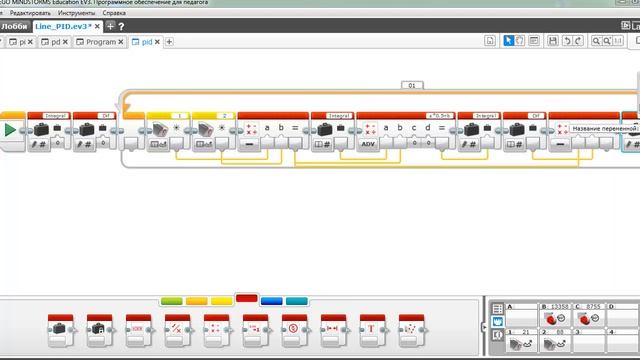Open the Port View tab in hardware page

[497, 322]
